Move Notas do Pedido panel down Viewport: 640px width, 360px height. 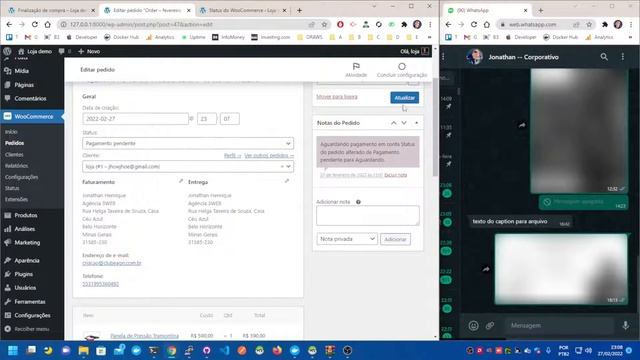pyautogui.click(x=404, y=123)
